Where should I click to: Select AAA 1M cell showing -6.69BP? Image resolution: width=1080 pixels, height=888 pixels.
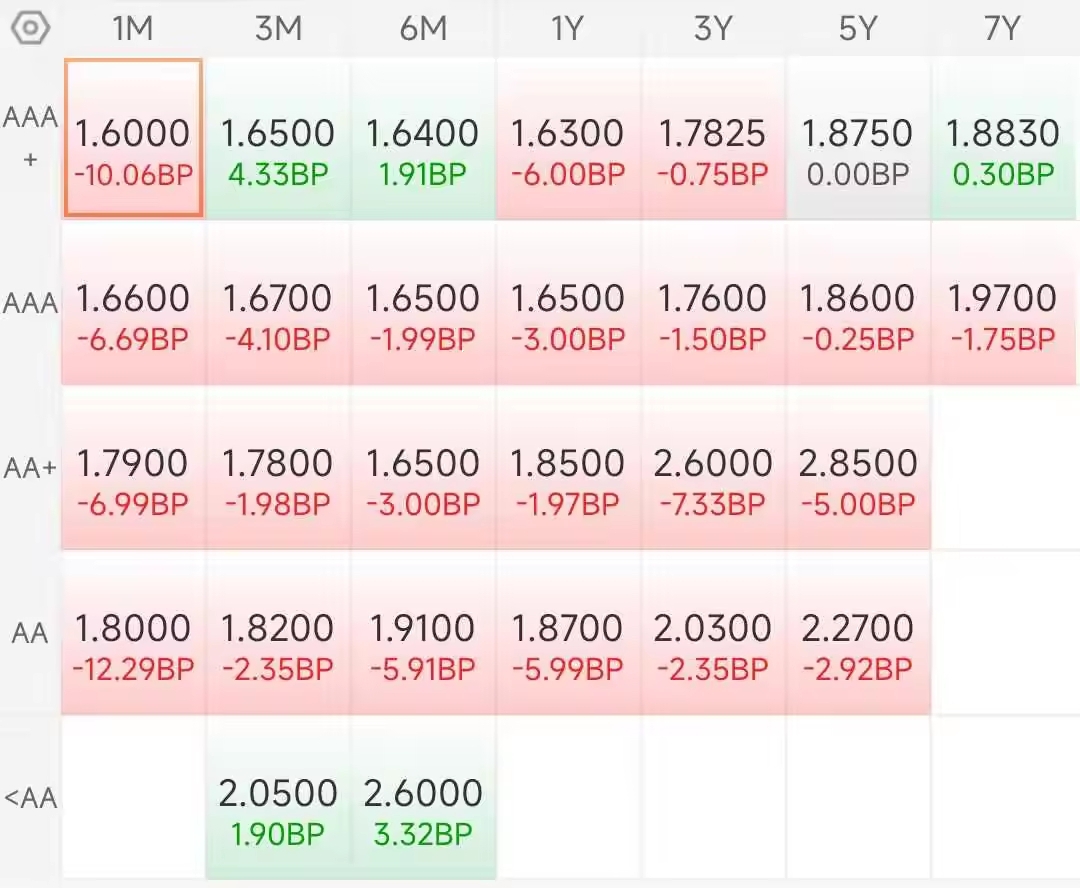(133, 303)
